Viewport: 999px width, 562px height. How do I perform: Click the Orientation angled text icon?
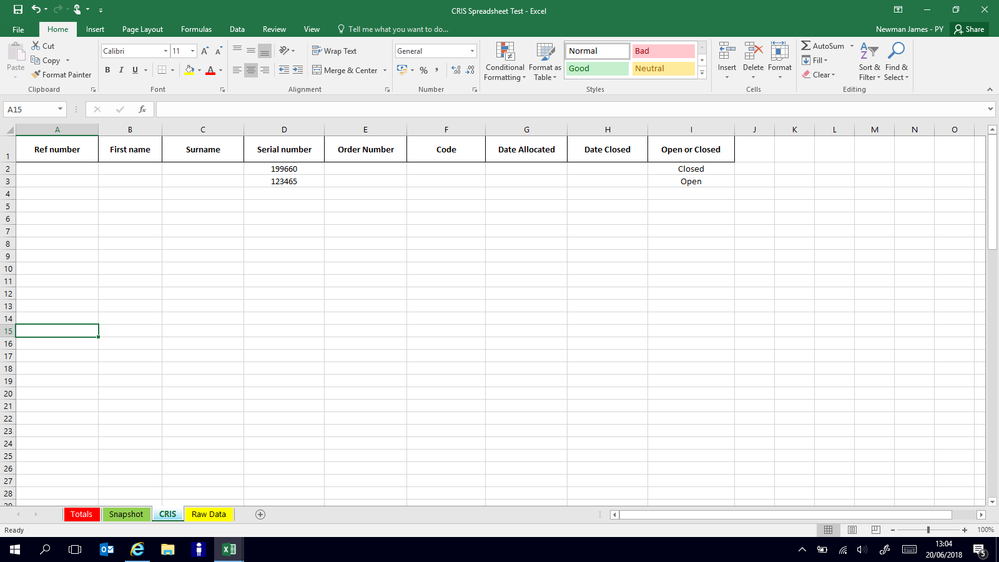point(284,50)
